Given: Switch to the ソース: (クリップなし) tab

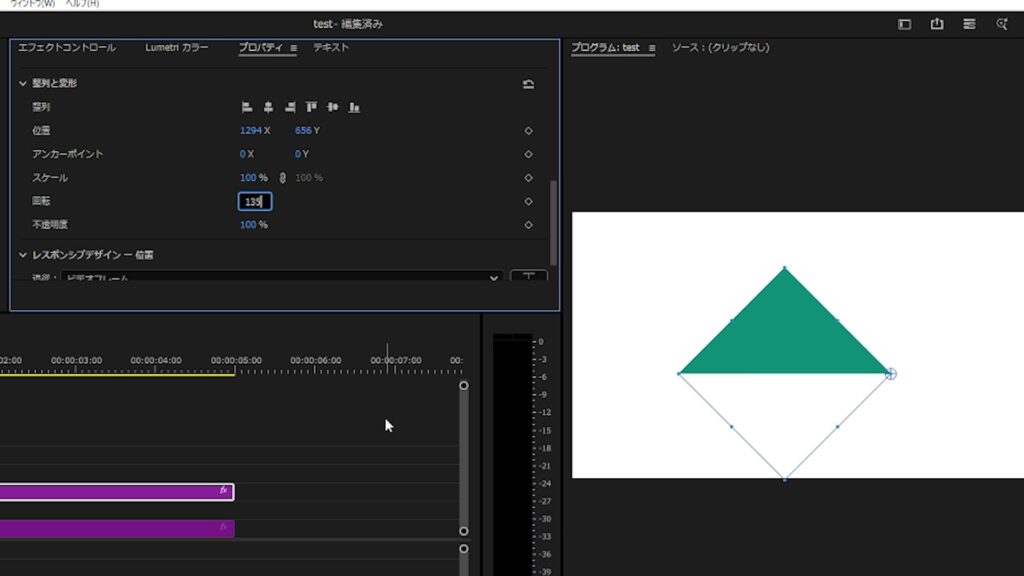Looking at the screenshot, I should coord(720,48).
